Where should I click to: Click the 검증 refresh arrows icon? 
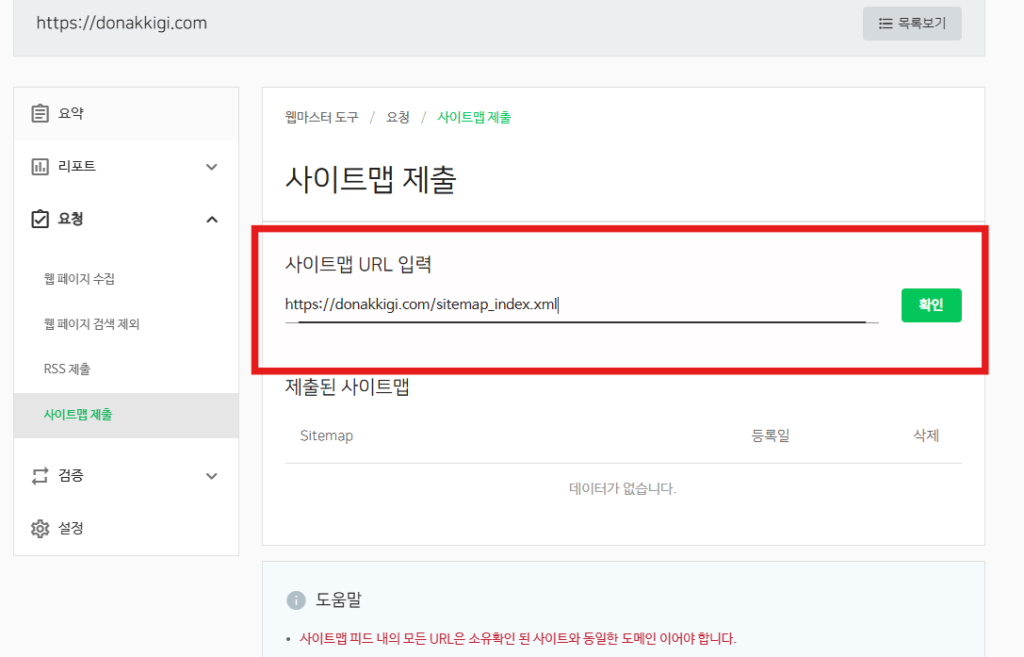(40, 475)
